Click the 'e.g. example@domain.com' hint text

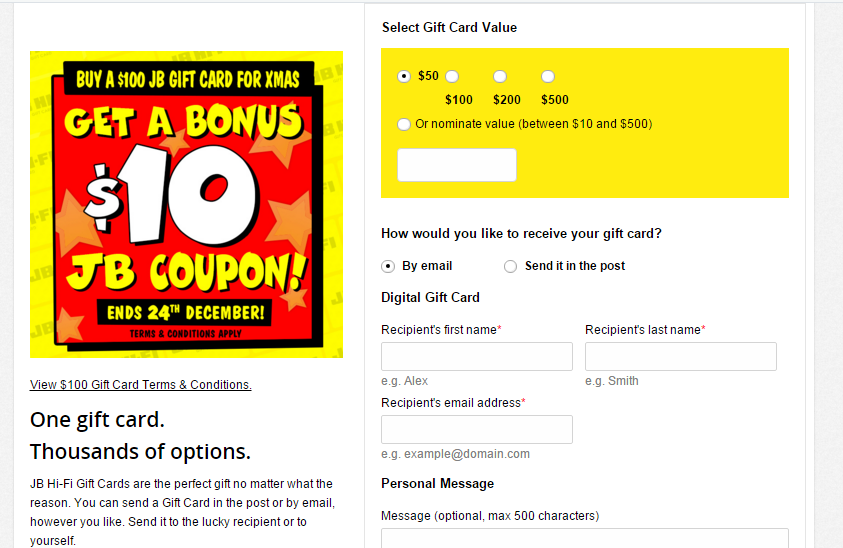pyautogui.click(x=456, y=454)
